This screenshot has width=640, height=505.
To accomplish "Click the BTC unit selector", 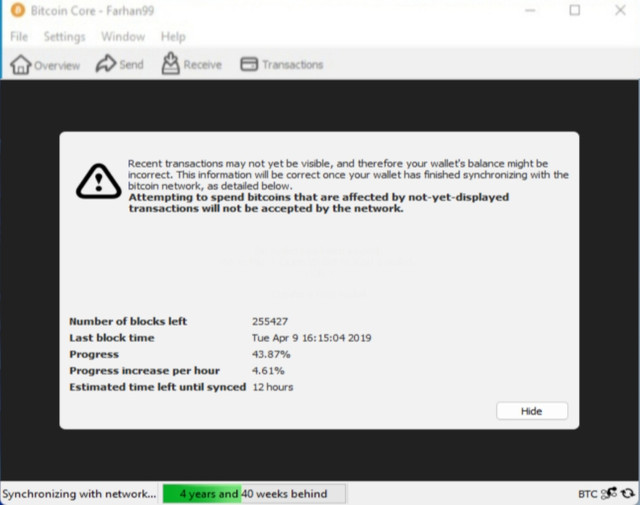I will (587, 494).
